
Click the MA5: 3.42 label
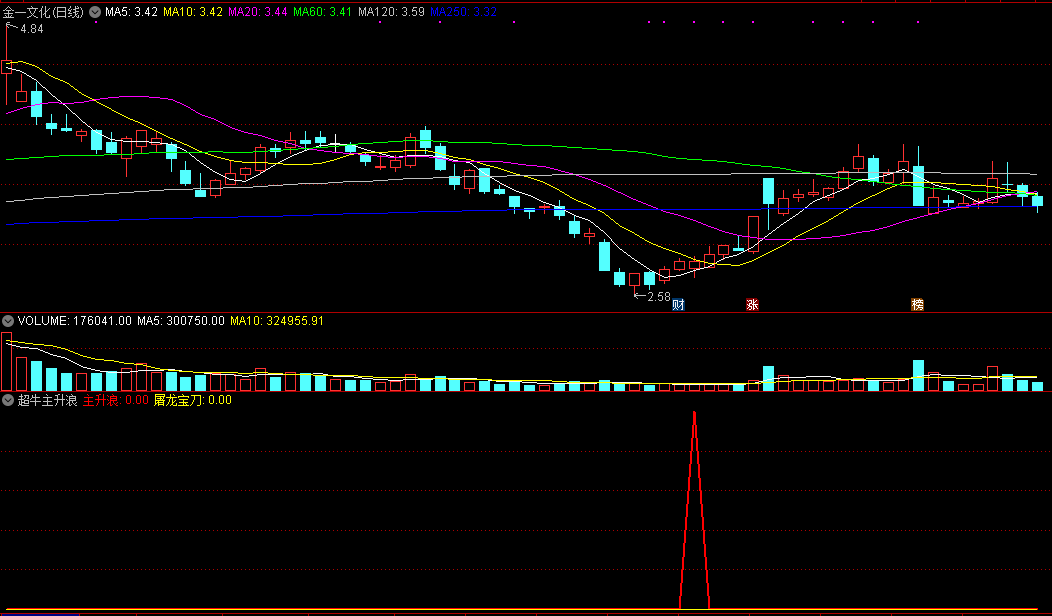click(132, 12)
